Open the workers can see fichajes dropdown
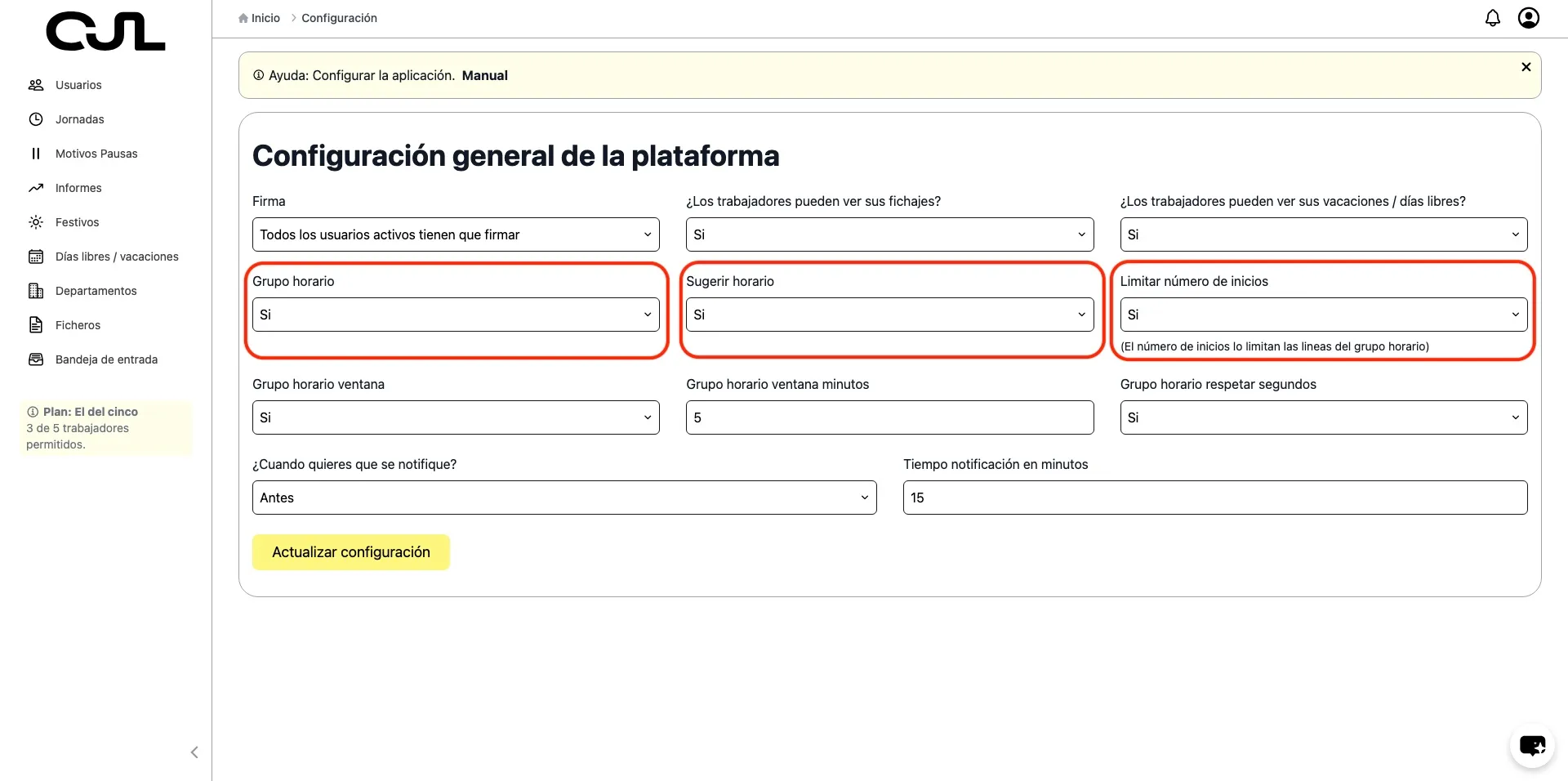1568x781 pixels. point(889,234)
